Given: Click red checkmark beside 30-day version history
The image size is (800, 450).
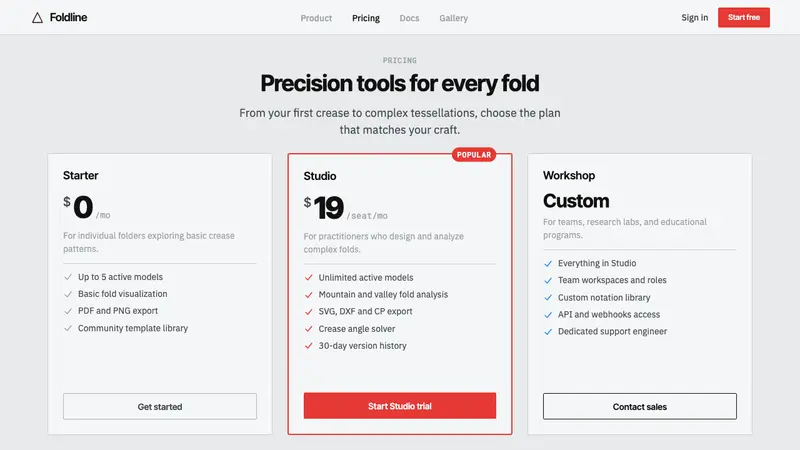Looking at the screenshot, I should pyautogui.click(x=309, y=345).
